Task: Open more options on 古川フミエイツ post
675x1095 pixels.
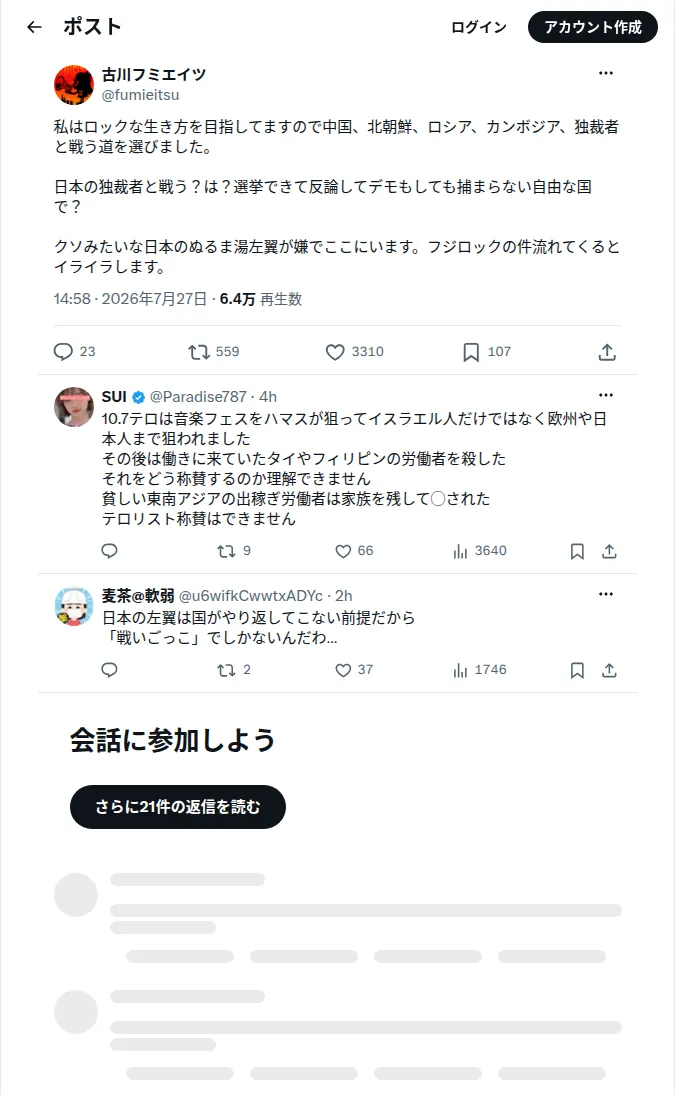Action: pyautogui.click(x=606, y=73)
